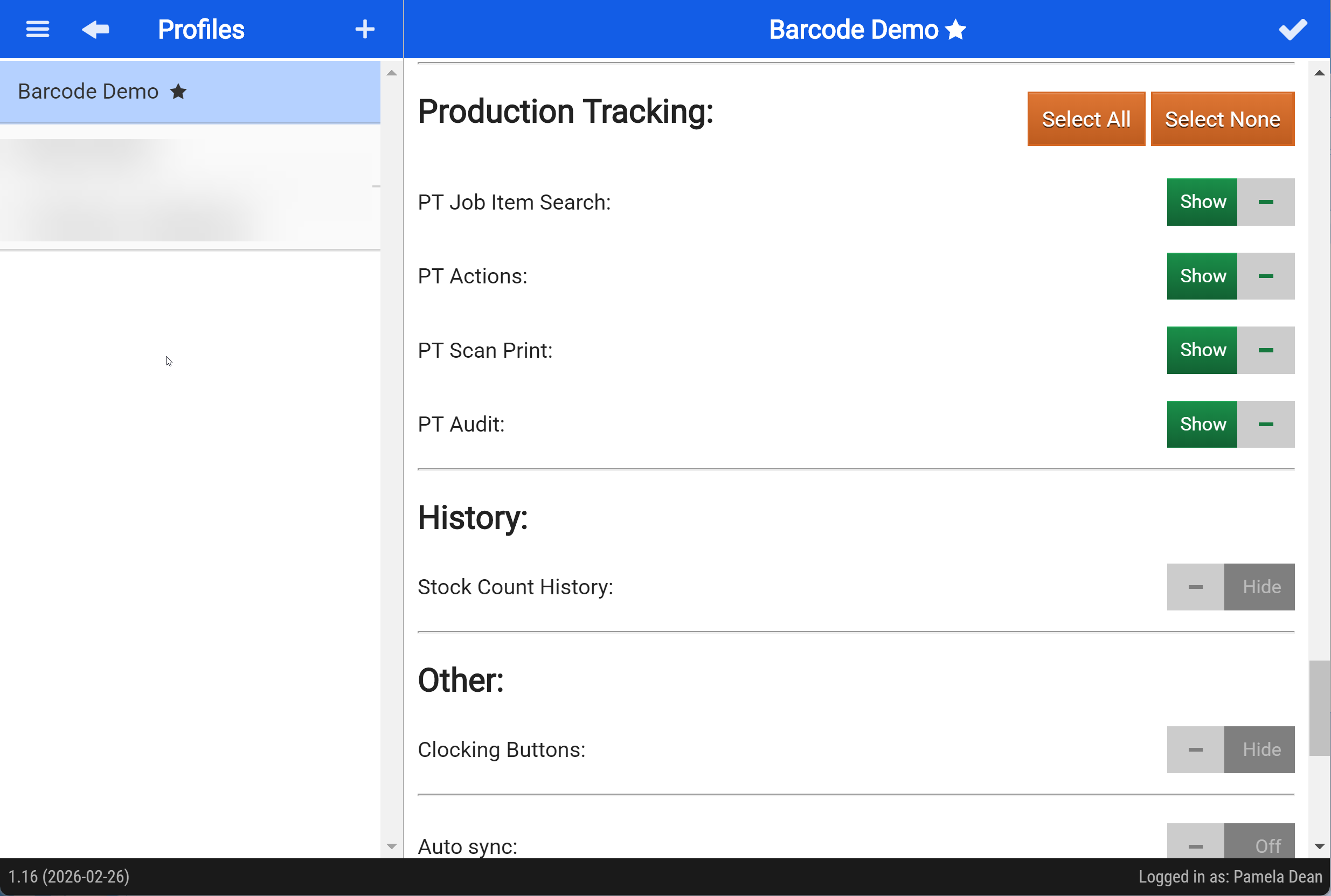Click up arrow of profiles list scrollbar

point(391,73)
